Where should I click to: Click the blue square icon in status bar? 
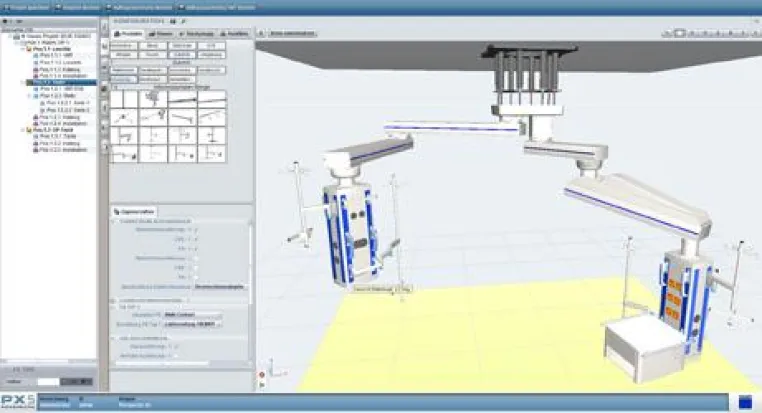point(745,401)
